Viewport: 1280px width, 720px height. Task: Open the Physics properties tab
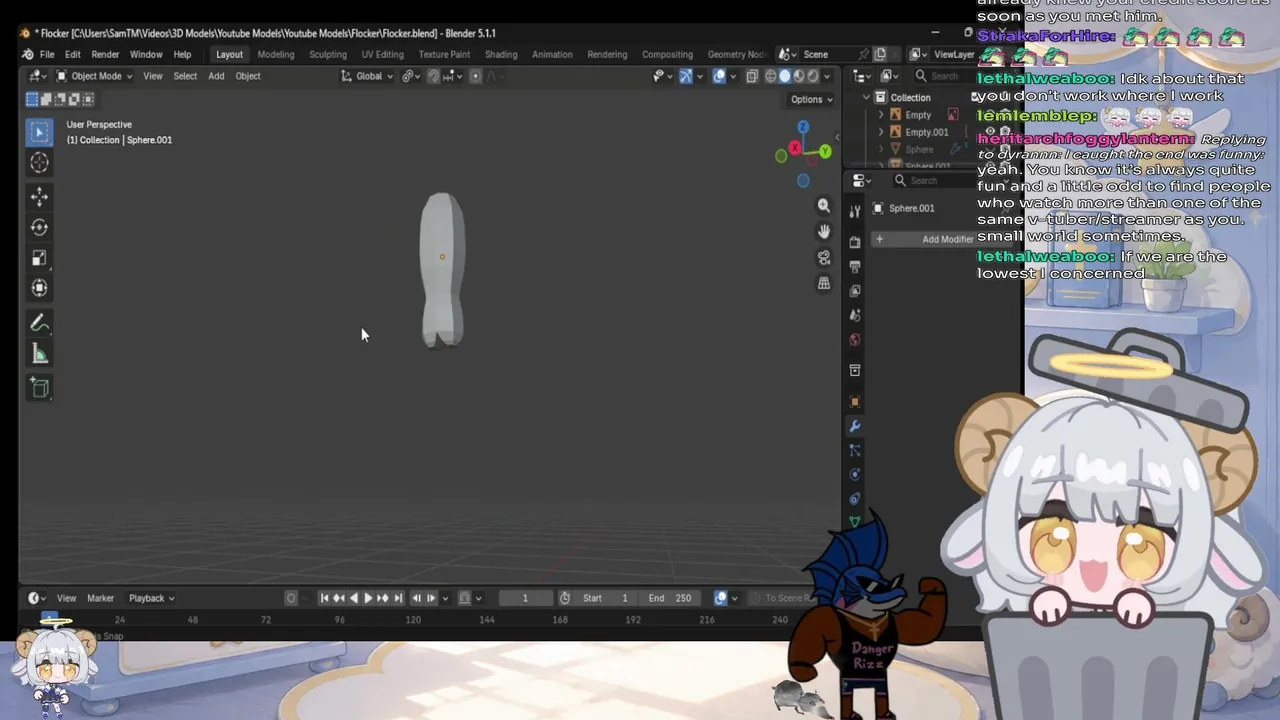tap(855, 475)
